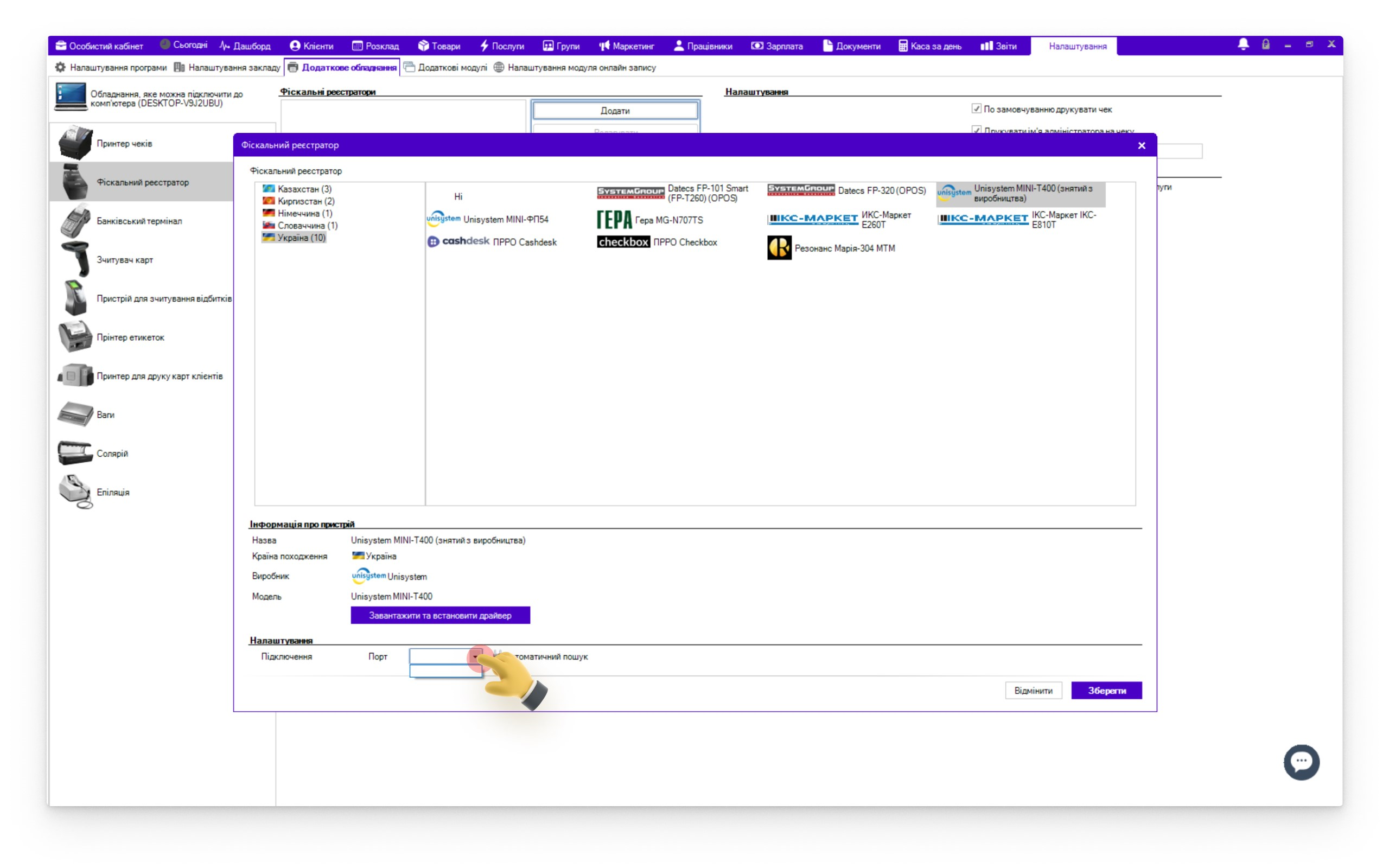The height and width of the screenshot is (868, 1389).
Task: Open Налаштування модуля онлайн запису subtab
Action: 575,68
